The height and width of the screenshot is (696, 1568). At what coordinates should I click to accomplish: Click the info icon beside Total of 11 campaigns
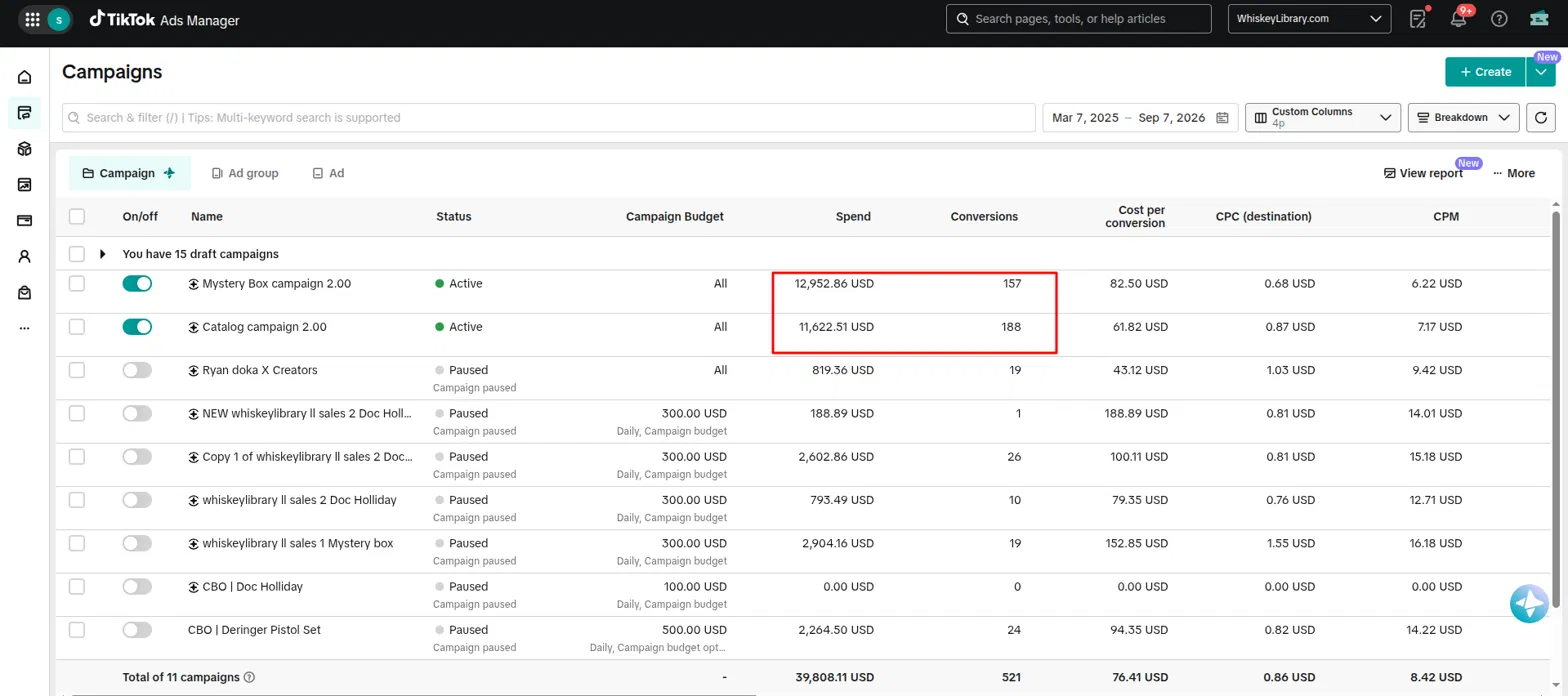click(250, 677)
